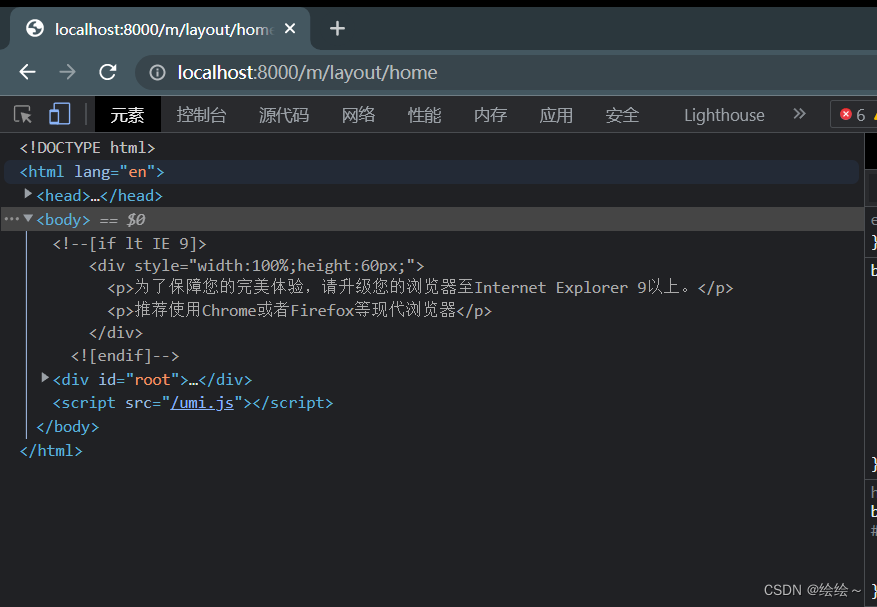Select the closing </html> tag line
This screenshot has height=607, width=877.
click(51, 451)
